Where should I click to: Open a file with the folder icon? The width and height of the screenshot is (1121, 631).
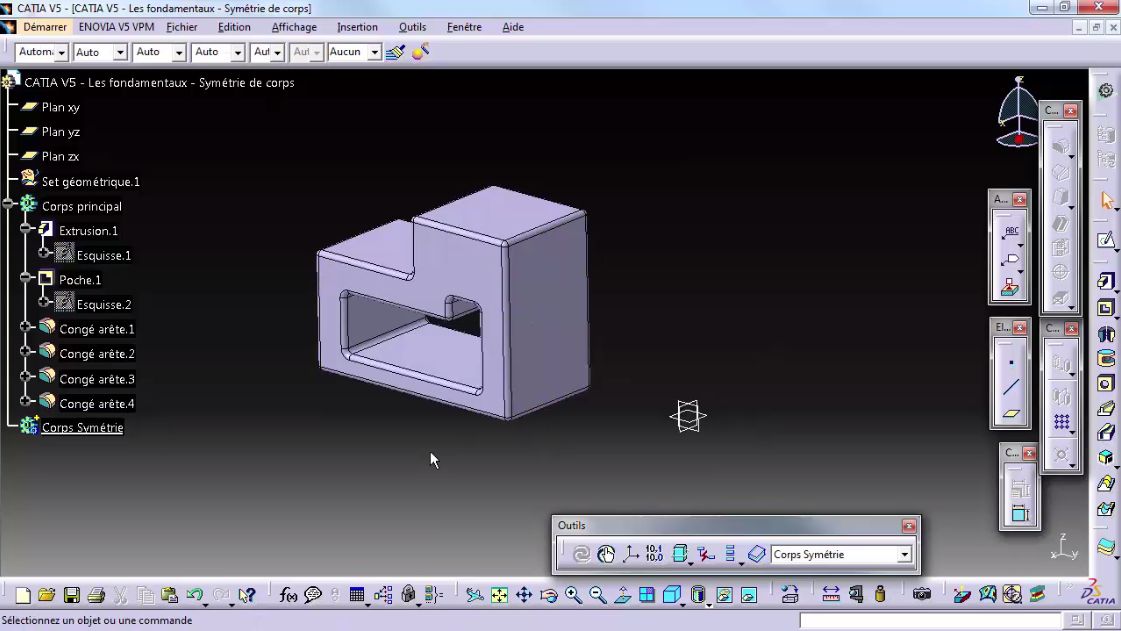[47, 595]
